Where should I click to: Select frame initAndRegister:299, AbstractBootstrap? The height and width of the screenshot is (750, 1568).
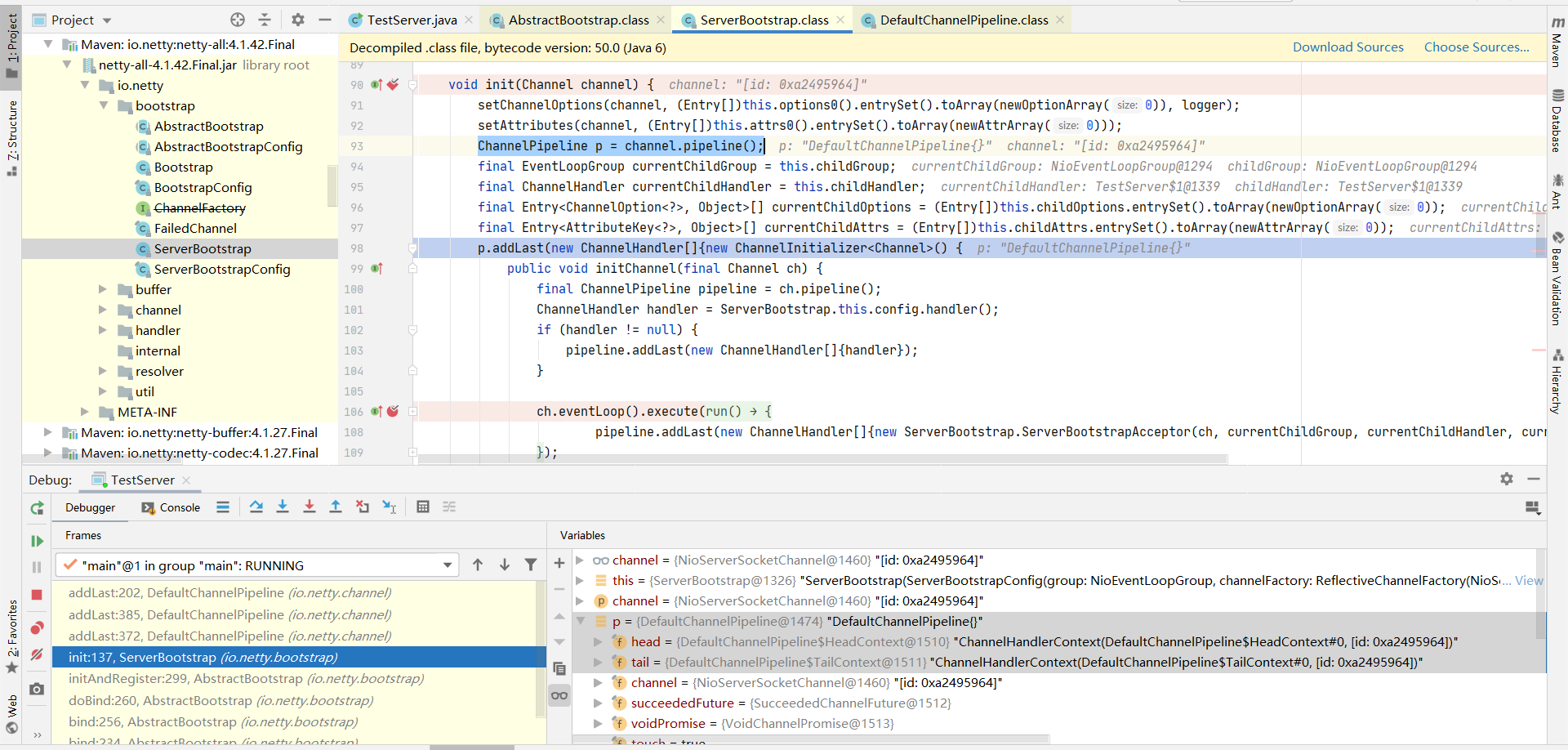point(246,679)
